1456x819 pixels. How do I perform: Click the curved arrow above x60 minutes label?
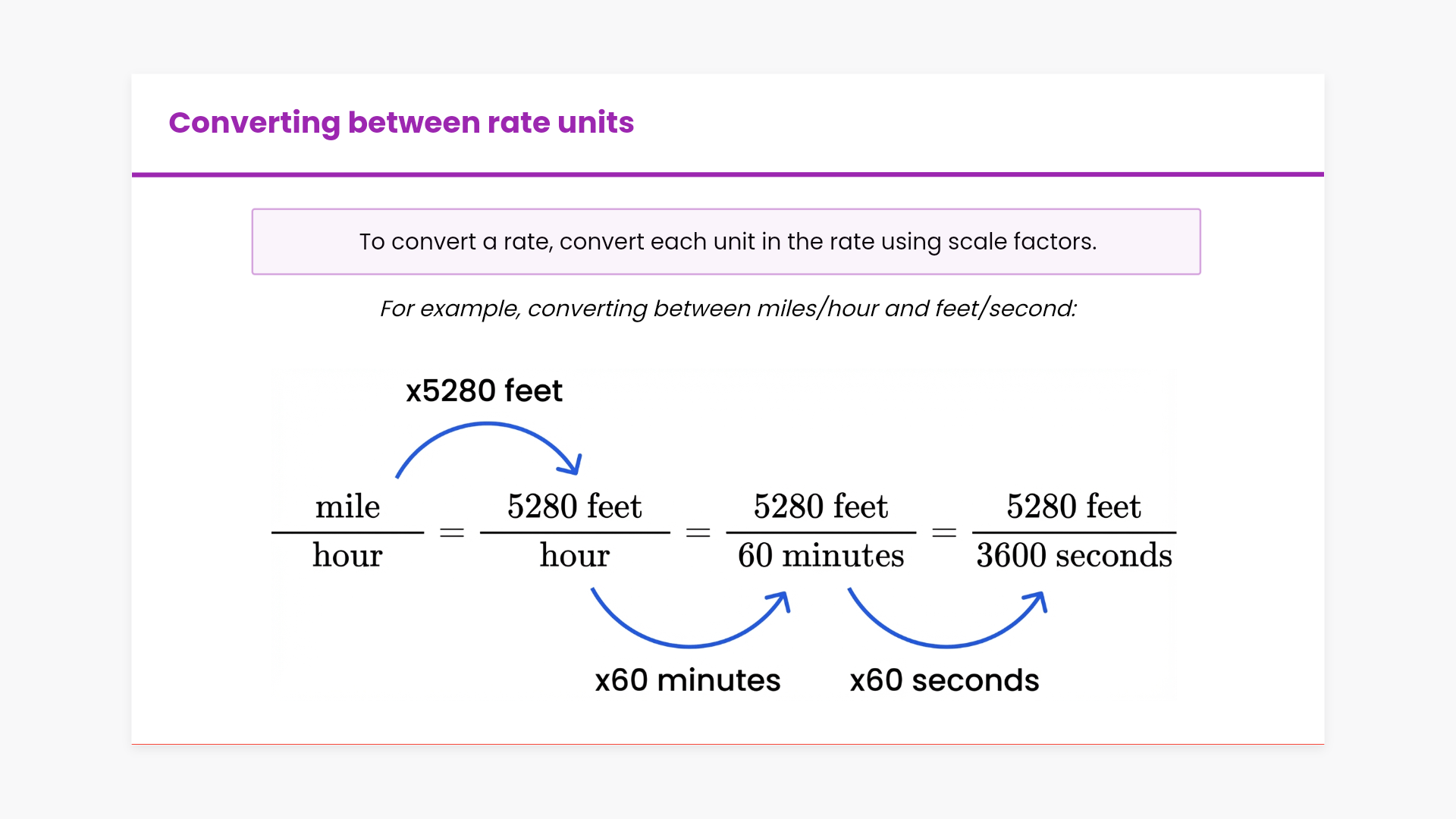point(689,645)
